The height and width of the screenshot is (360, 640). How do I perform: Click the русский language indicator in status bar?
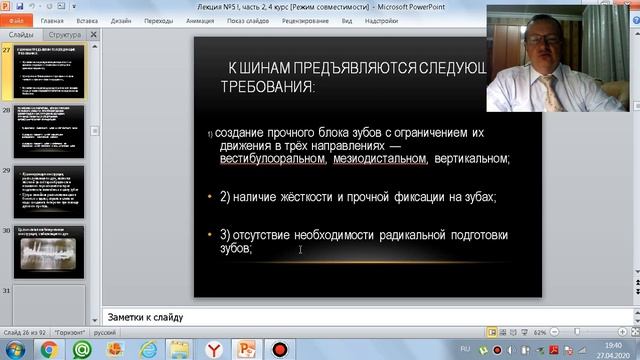(x=104, y=333)
